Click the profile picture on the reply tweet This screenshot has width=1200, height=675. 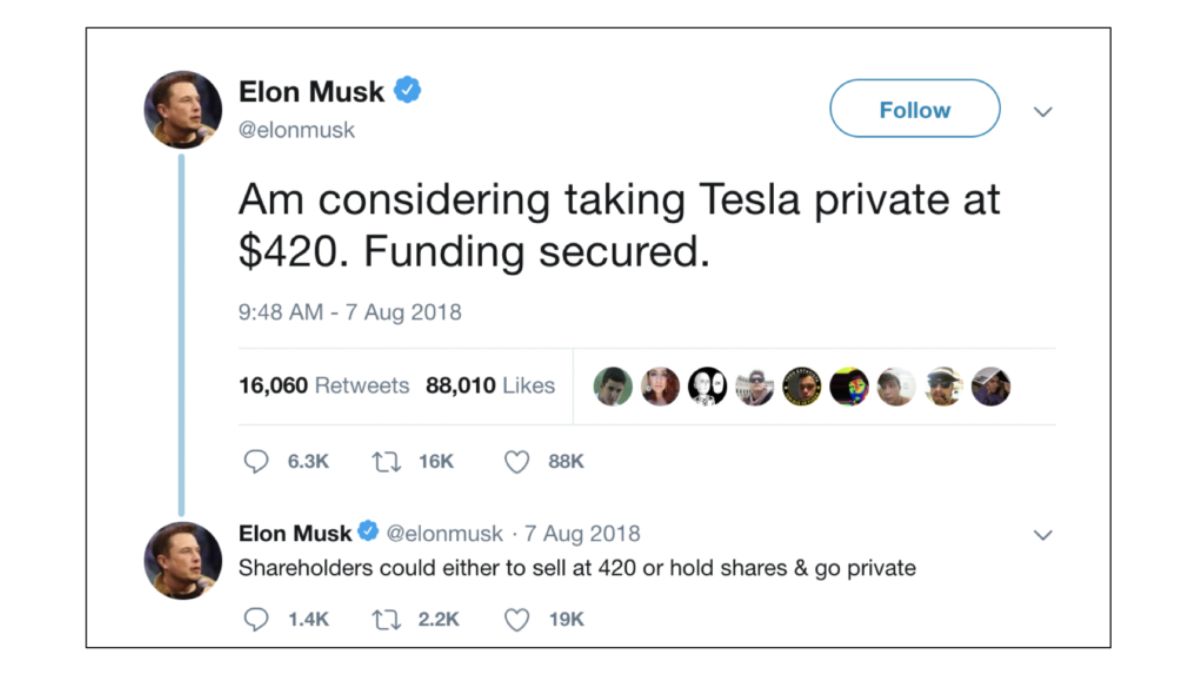pyautogui.click(x=183, y=560)
